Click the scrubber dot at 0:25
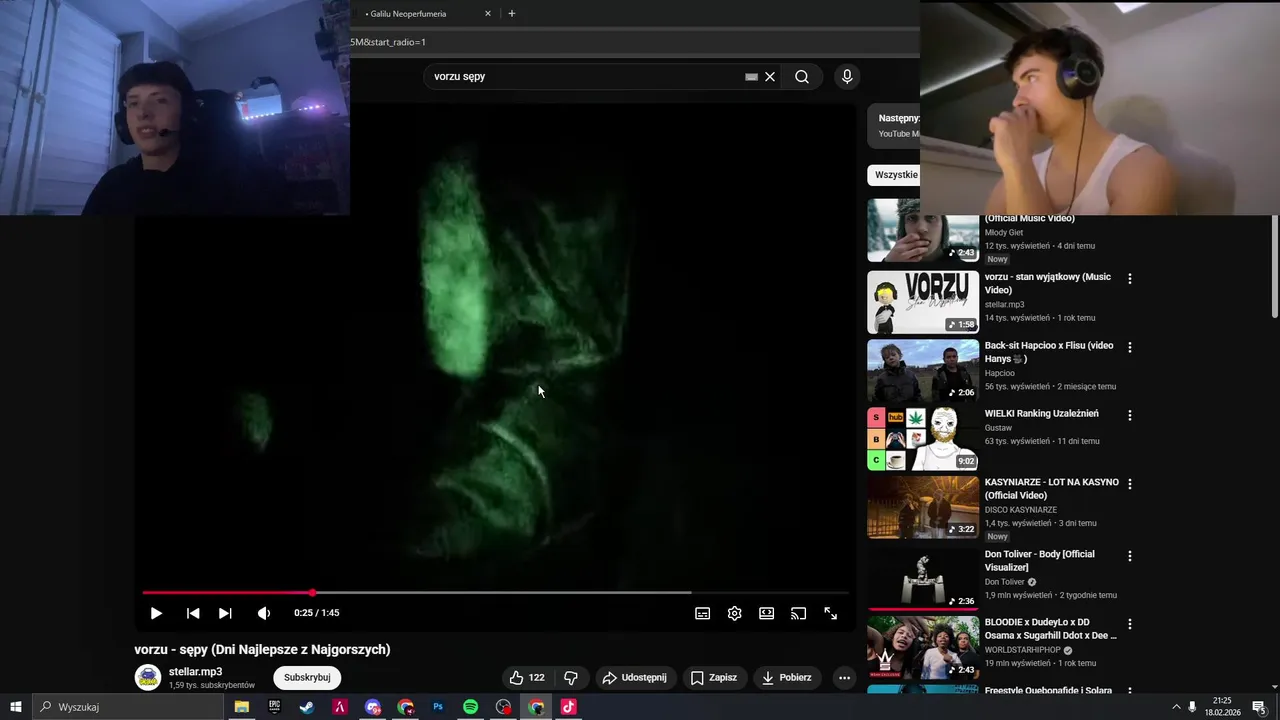 pyautogui.click(x=312, y=593)
